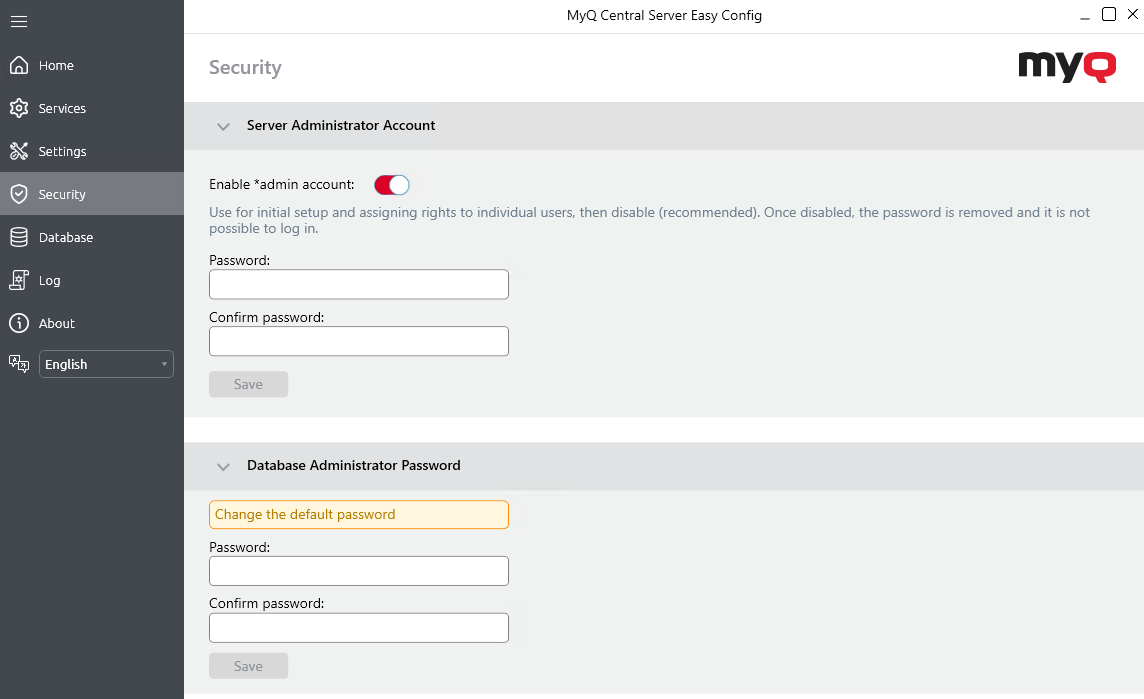
Task: Open the Home page icon
Action: coord(20,64)
